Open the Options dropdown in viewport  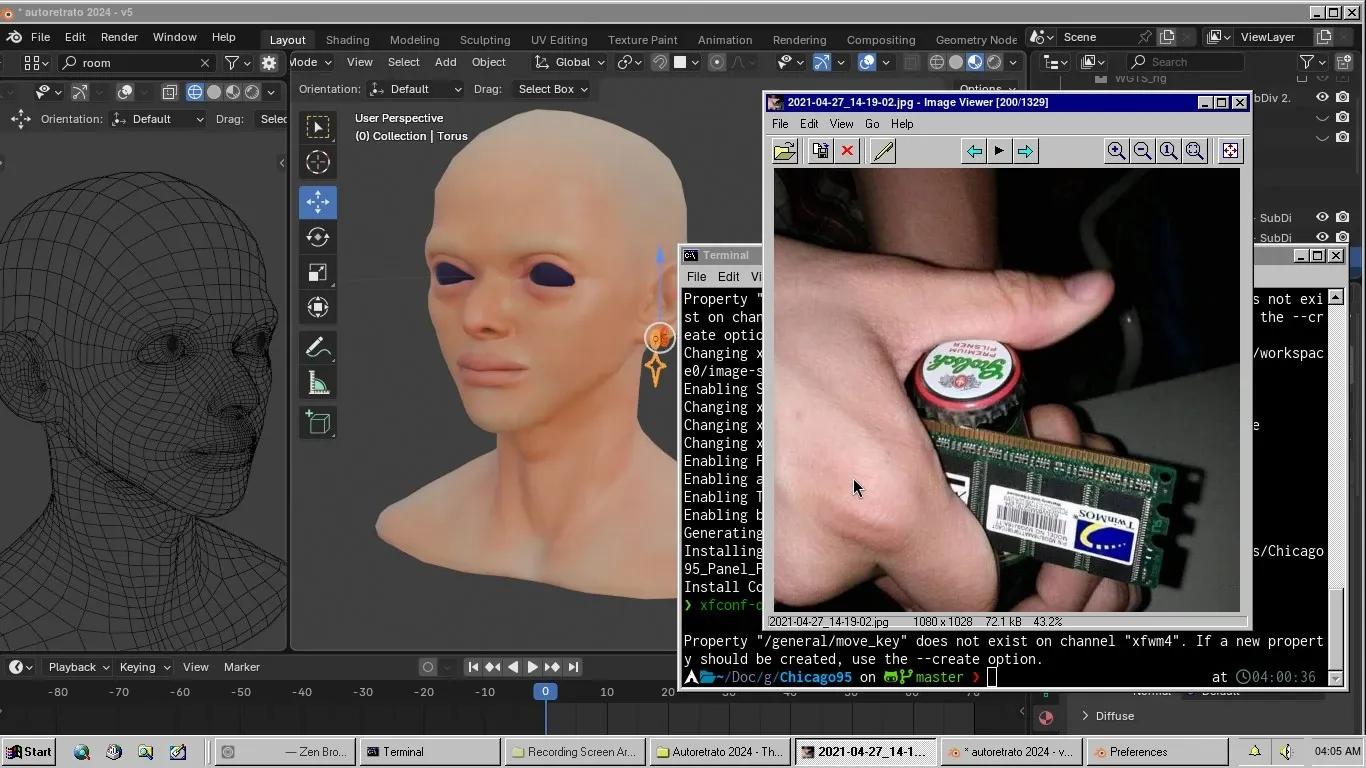pyautogui.click(x=986, y=89)
